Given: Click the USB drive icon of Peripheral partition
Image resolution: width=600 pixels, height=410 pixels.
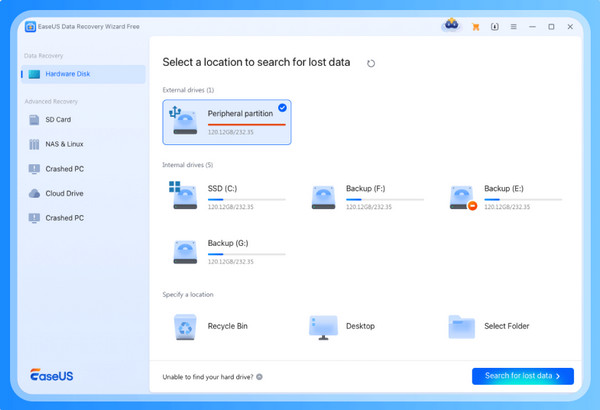Looking at the screenshot, I should pyautogui.click(x=183, y=120).
